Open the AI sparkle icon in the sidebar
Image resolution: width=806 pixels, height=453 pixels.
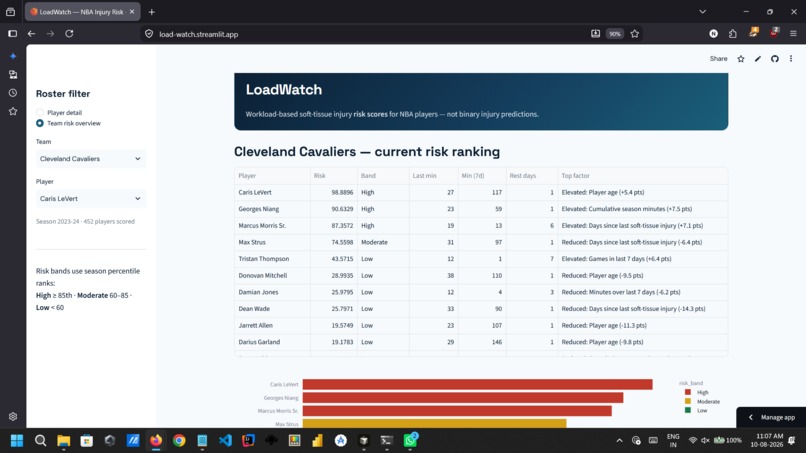click(x=13, y=56)
